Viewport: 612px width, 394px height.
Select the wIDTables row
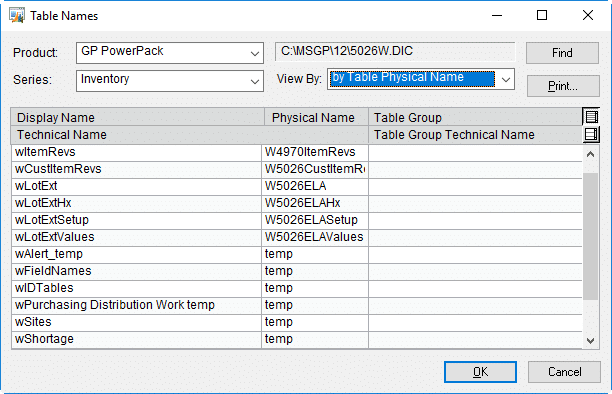[297, 288]
